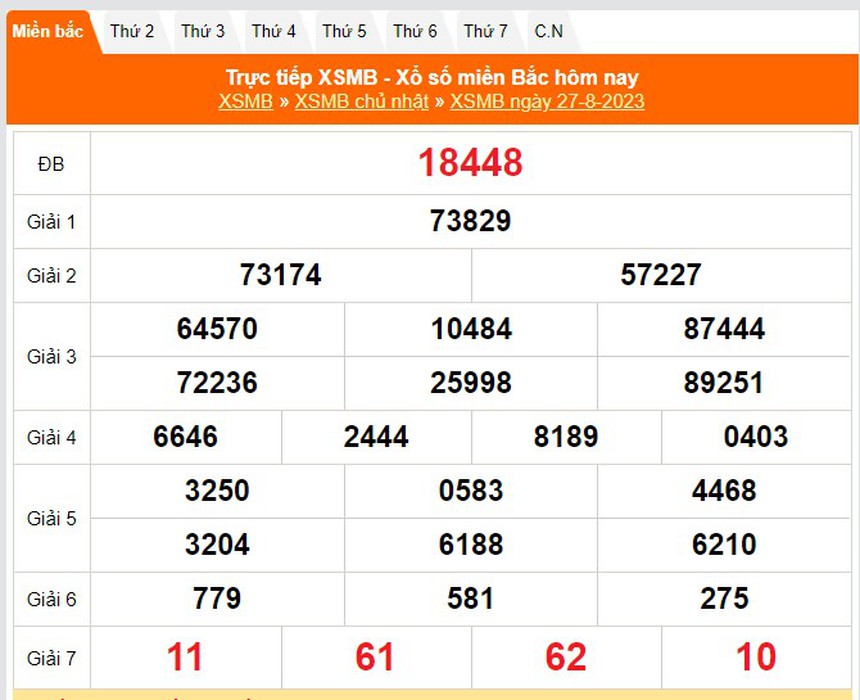
Task: Open the Thứ 3 tab
Action: tap(203, 32)
